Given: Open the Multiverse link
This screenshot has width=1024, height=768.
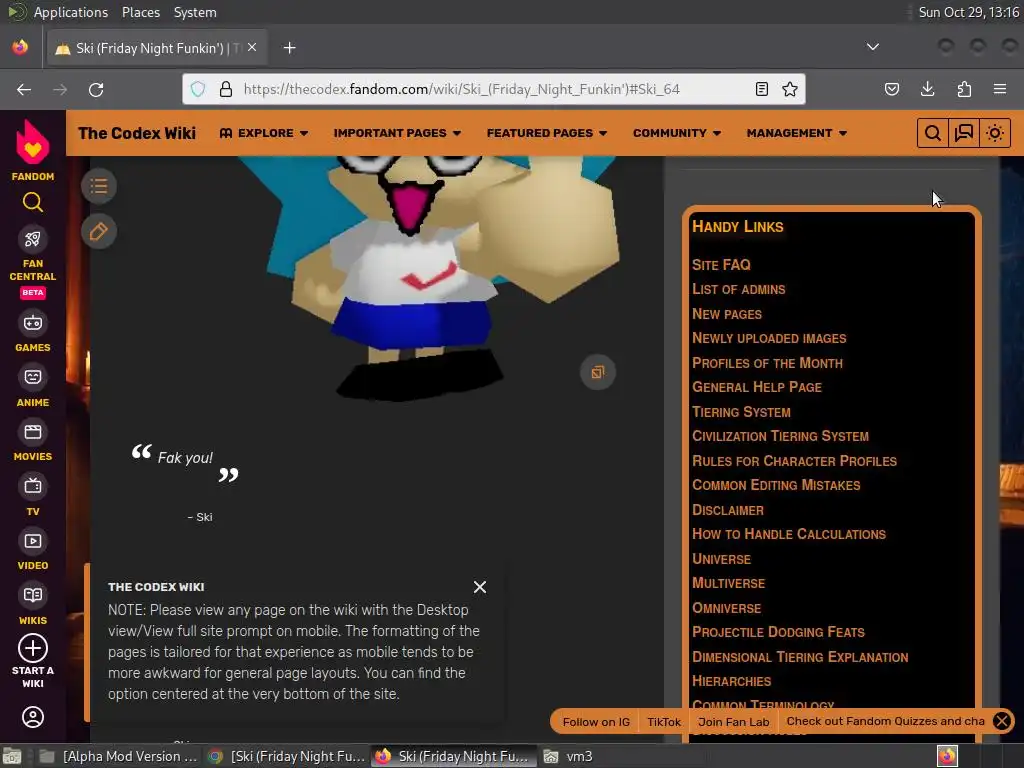Looking at the screenshot, I should click(728, 583).
